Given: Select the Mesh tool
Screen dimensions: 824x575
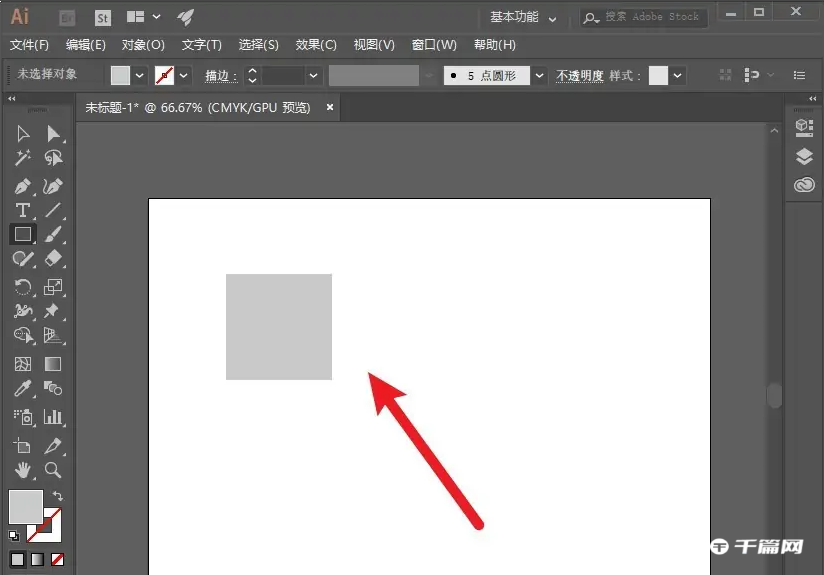Looking at the screenshot, I should pos(23,364).
